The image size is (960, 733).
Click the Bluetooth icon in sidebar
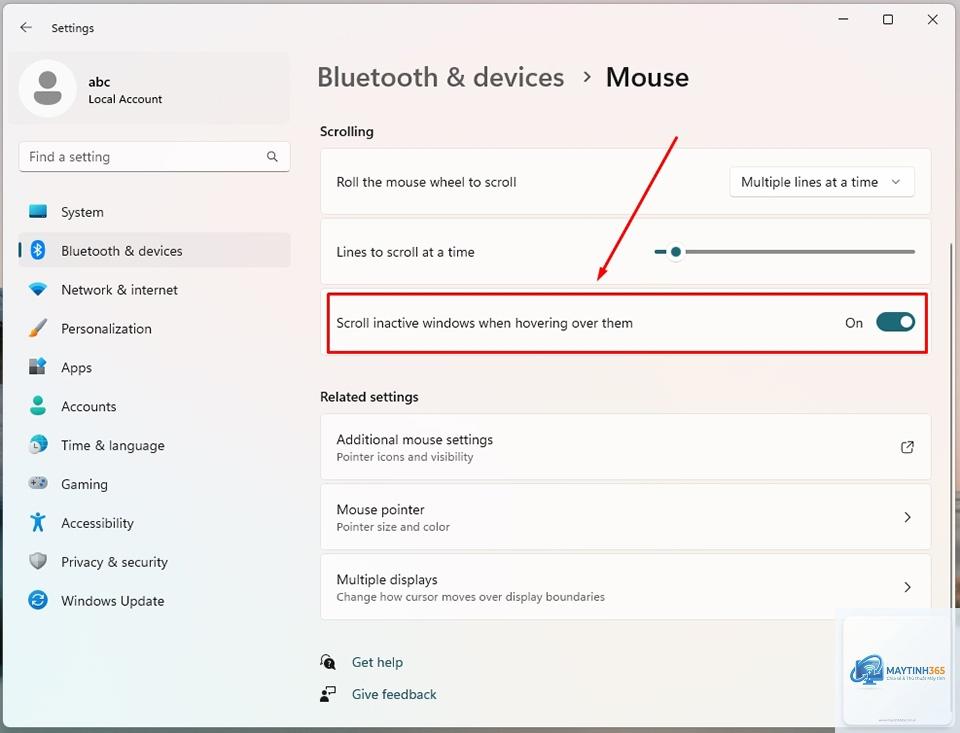pos(38,250)
